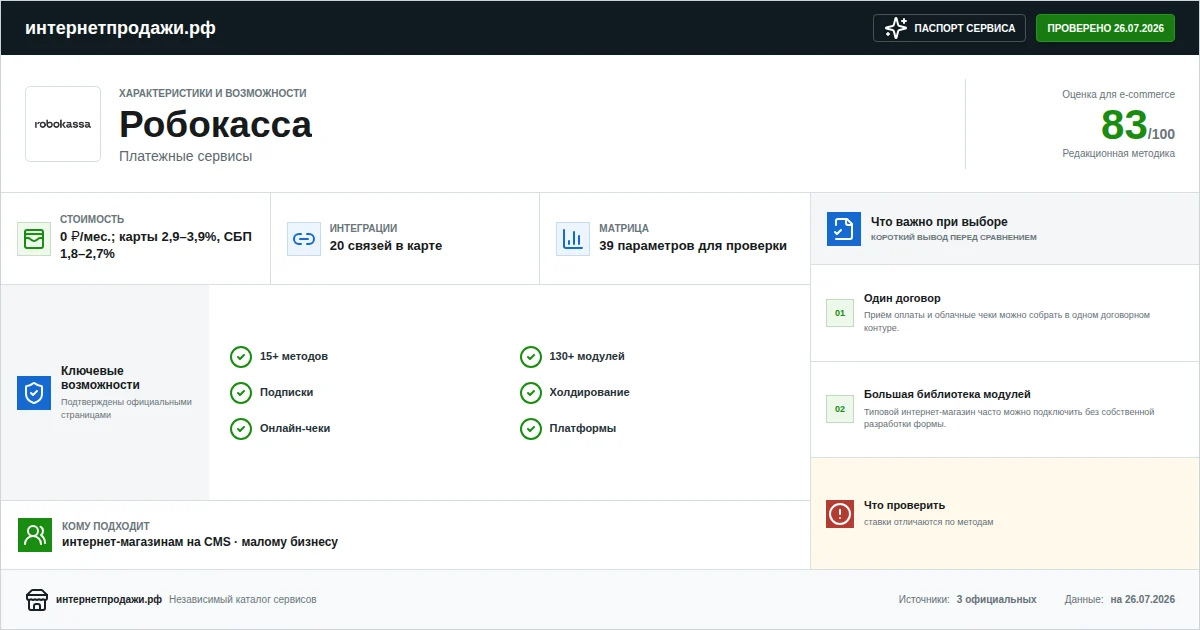Click the 130+ модулей feature label
Screen dimensions: 1200x630
pos(587,357)
